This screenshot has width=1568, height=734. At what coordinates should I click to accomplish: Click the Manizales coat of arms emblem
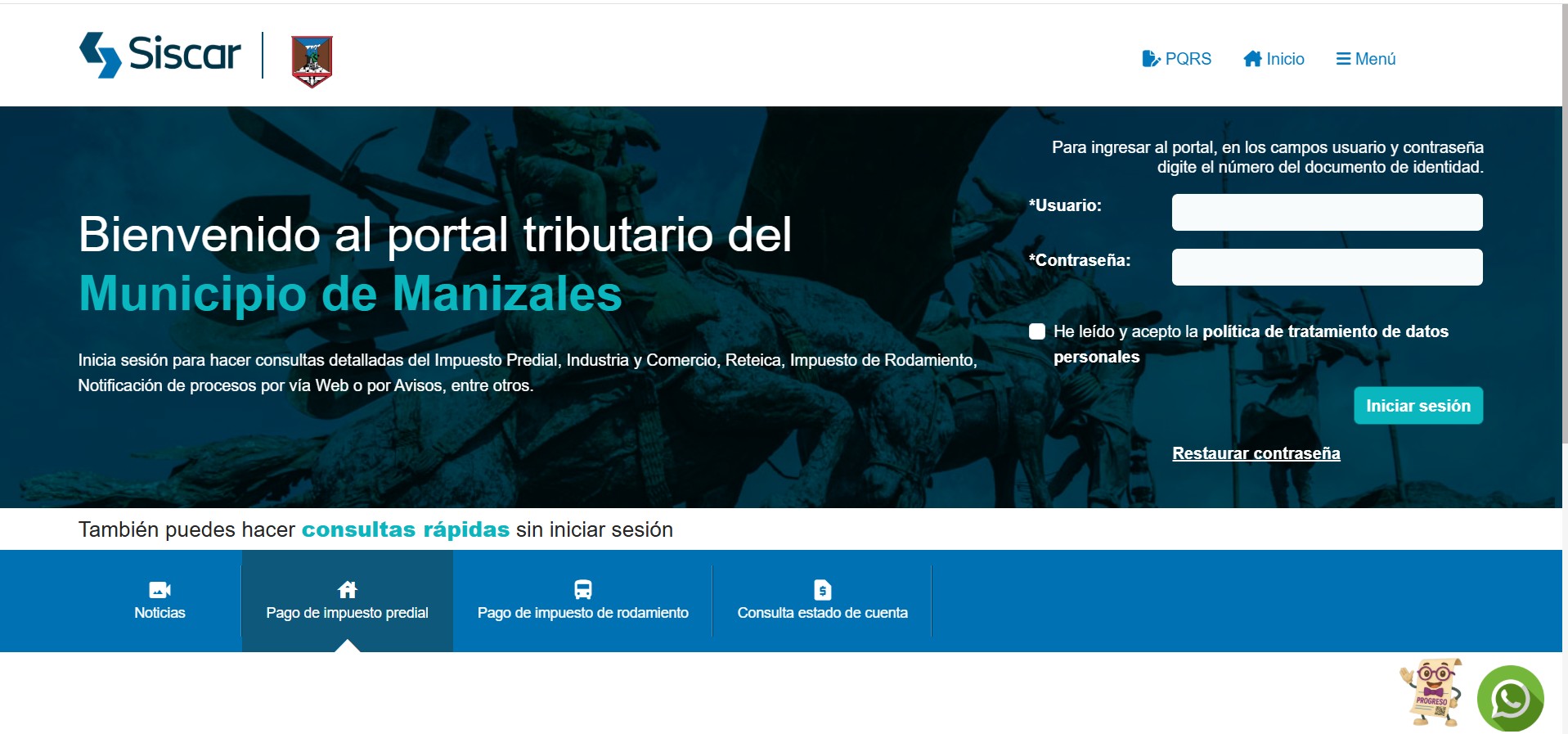312,61
